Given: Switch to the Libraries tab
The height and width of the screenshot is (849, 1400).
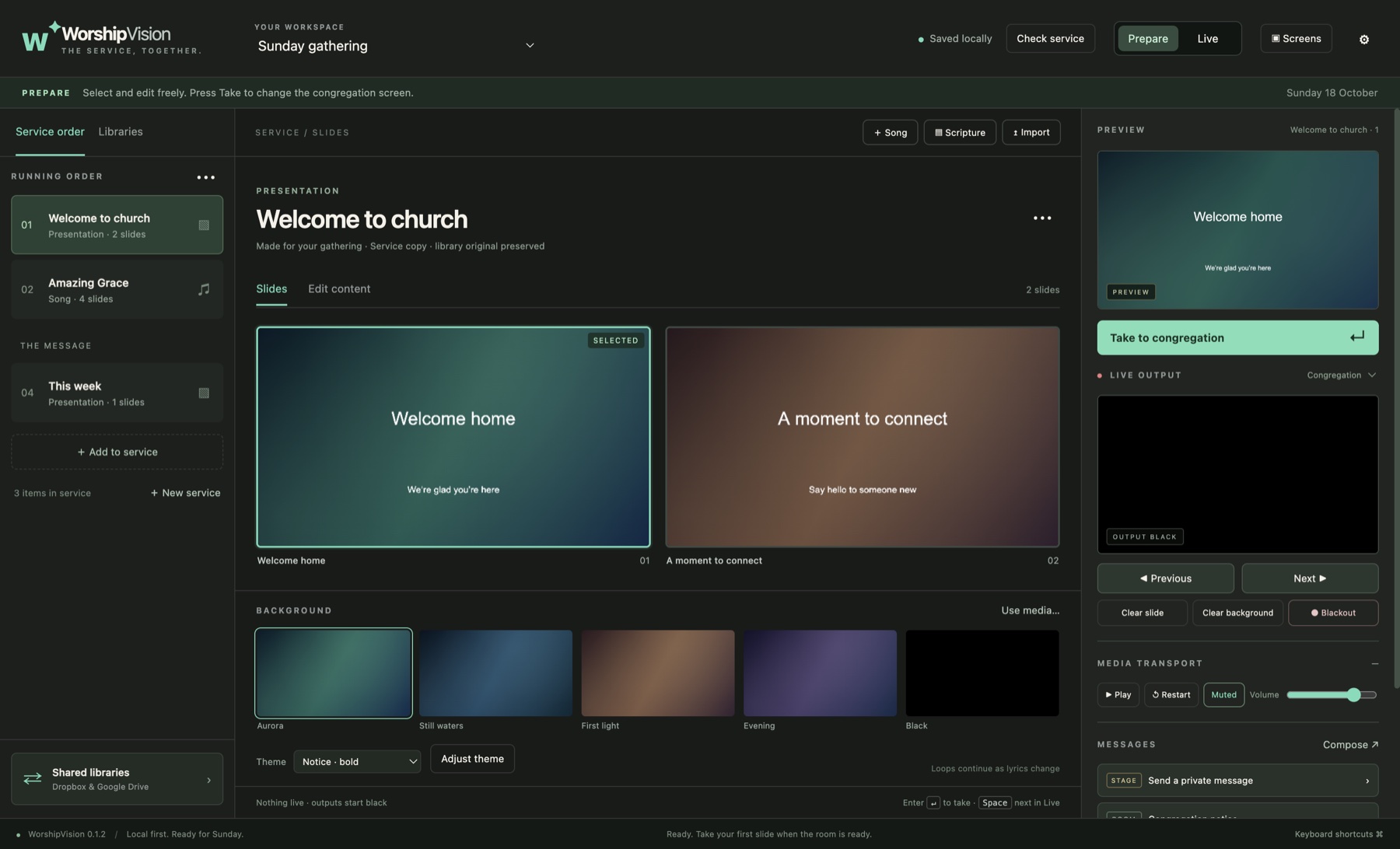Looking at the screenshot, I should tap(121, 132).
